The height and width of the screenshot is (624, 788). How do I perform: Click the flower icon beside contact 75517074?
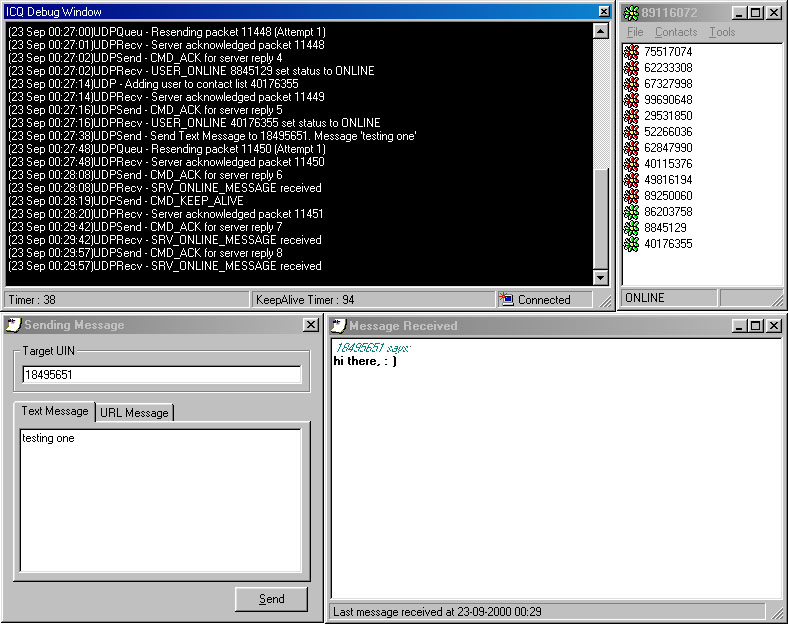coord(631,52)
